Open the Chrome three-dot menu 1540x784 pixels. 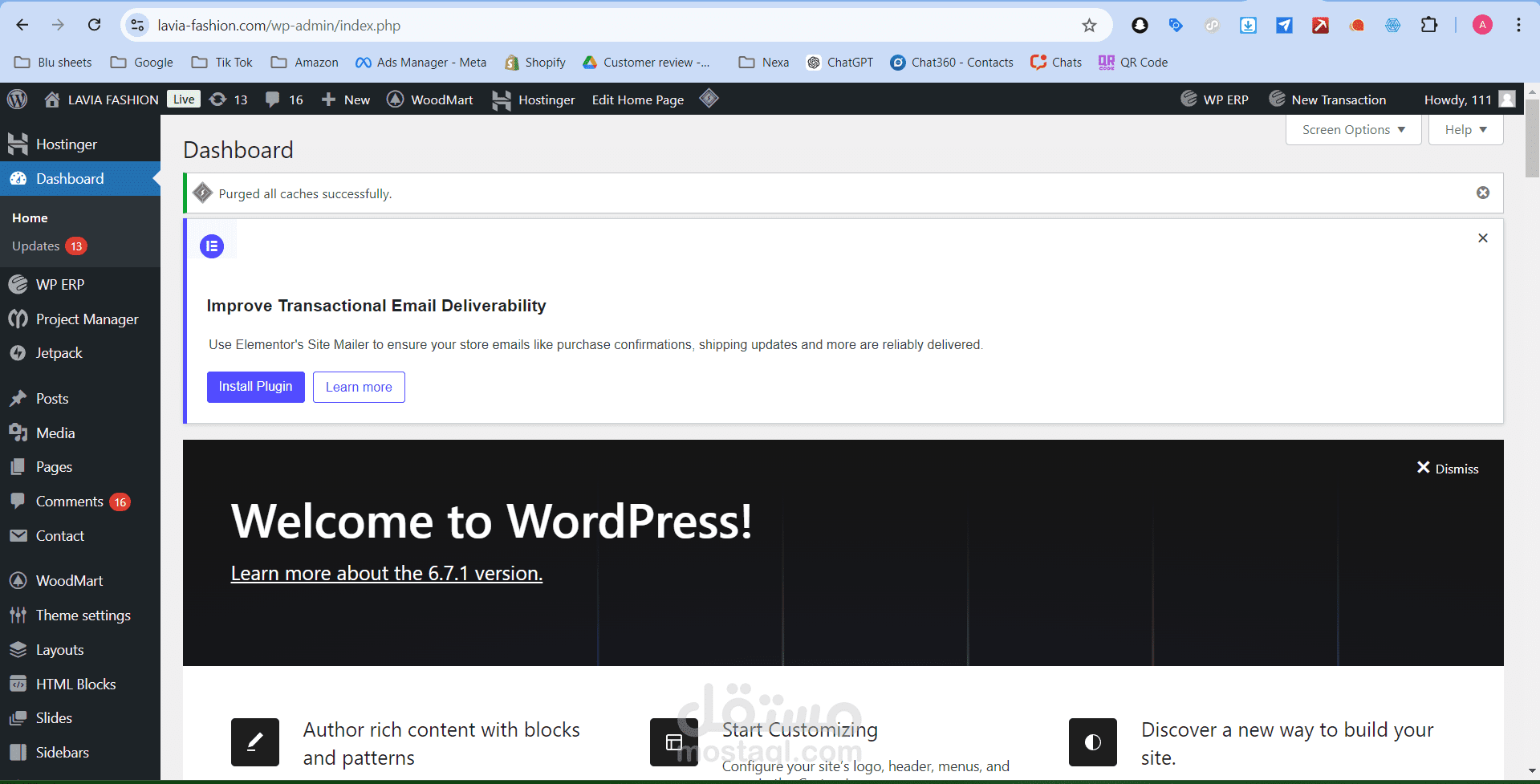pos(1518,25)
